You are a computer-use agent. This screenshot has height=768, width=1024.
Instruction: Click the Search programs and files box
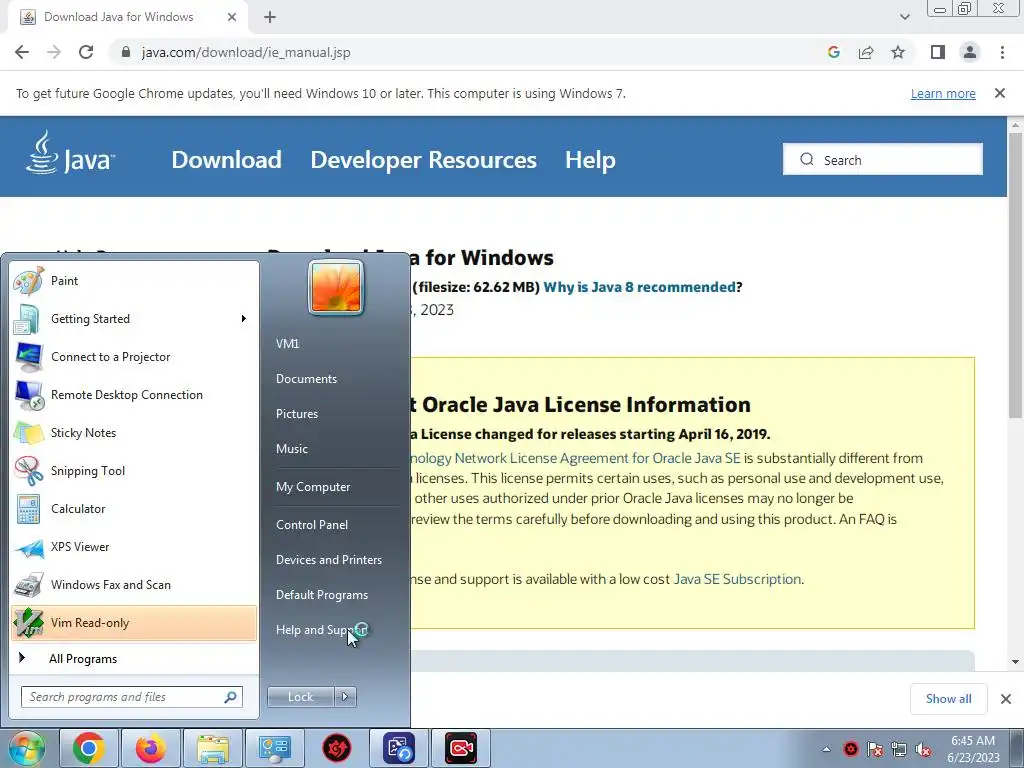(131, 697)
